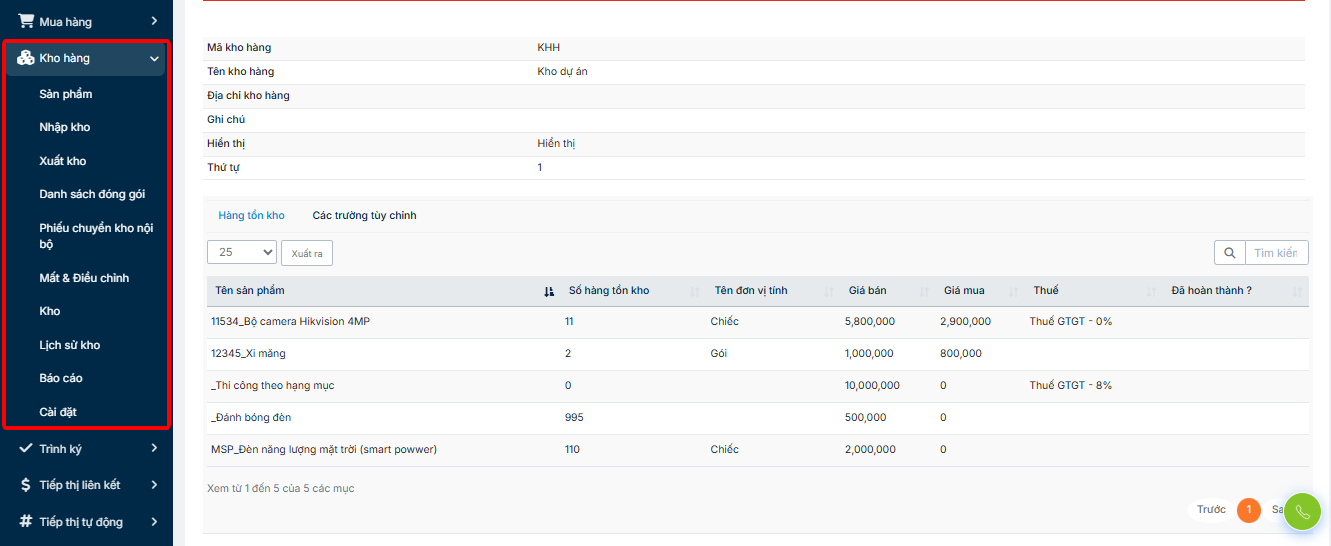Click the green phone call button
1331x546 pixels.
(1302, 511)
